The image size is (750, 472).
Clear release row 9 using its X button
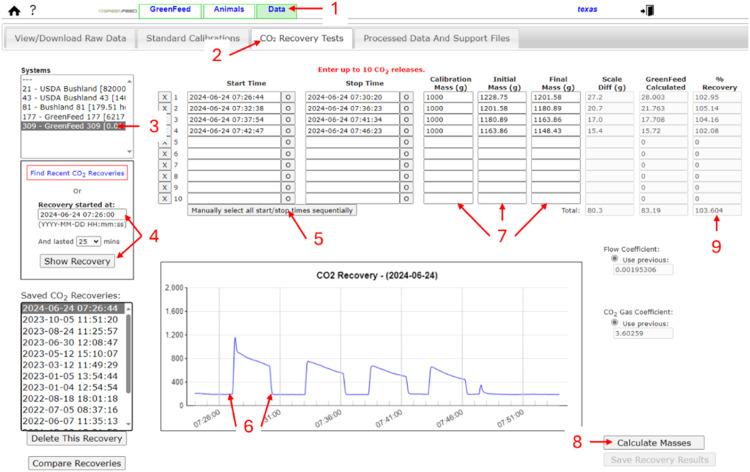click(x=165, y=187)
